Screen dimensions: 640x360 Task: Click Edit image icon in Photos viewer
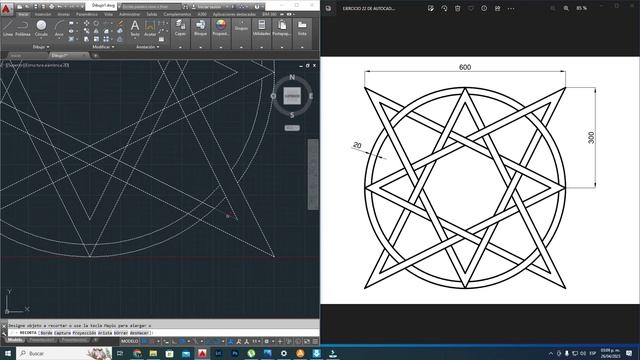pos(431,8)
